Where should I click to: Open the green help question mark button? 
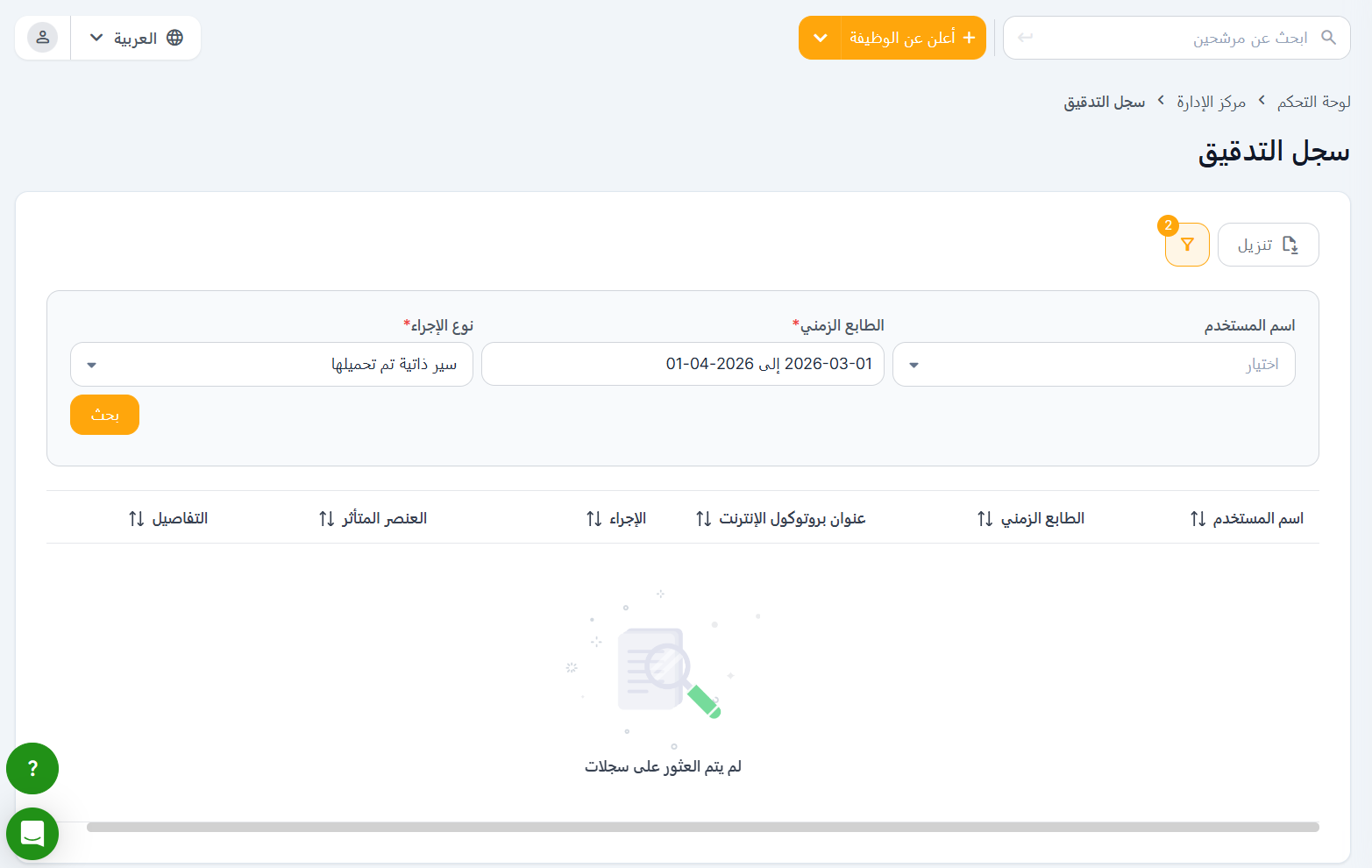(32, 769)
